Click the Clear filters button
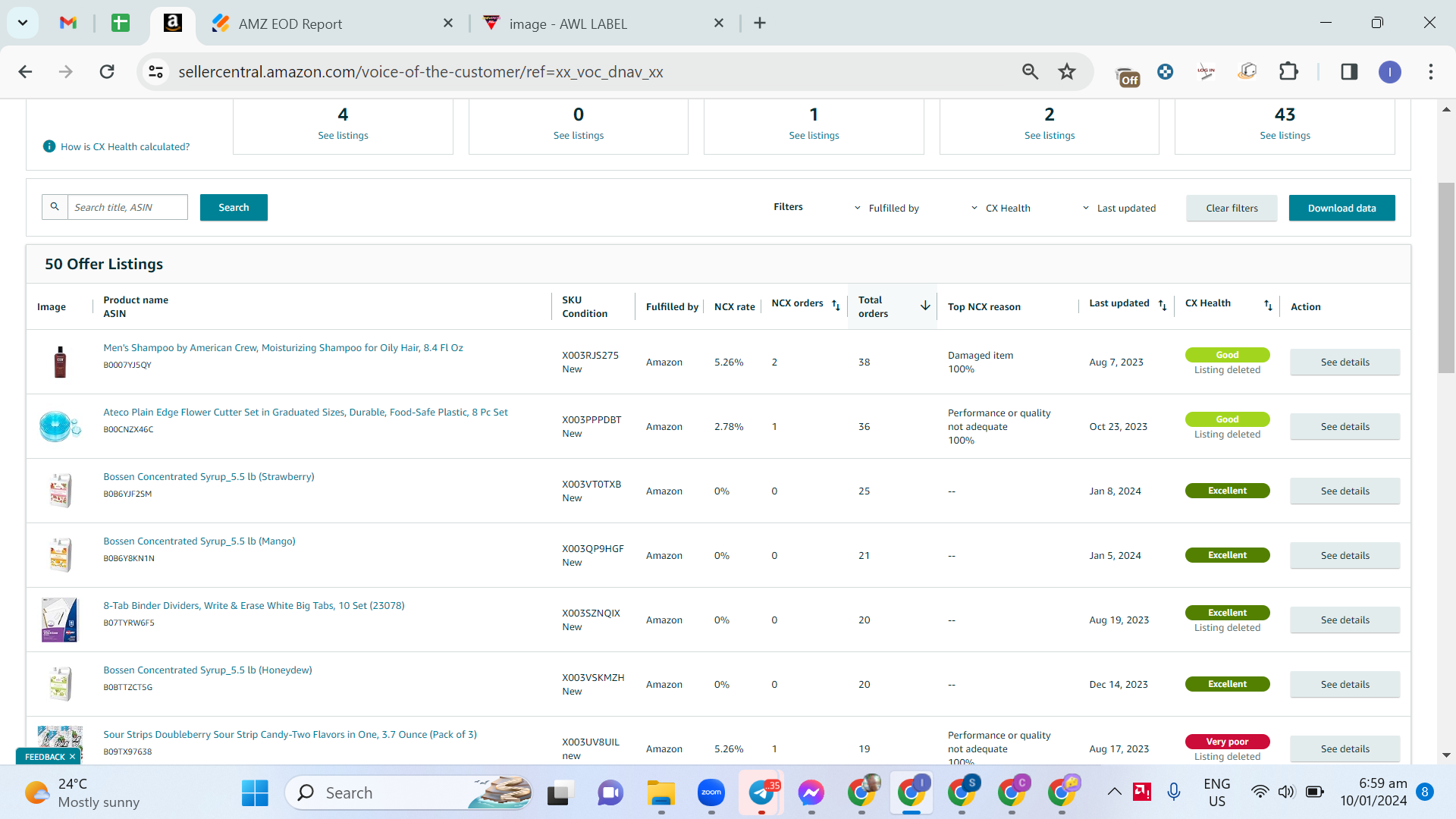Image resolution: width=1456 pixels, height=819 pixels. pyautogui.click(x=1232, y=208)
